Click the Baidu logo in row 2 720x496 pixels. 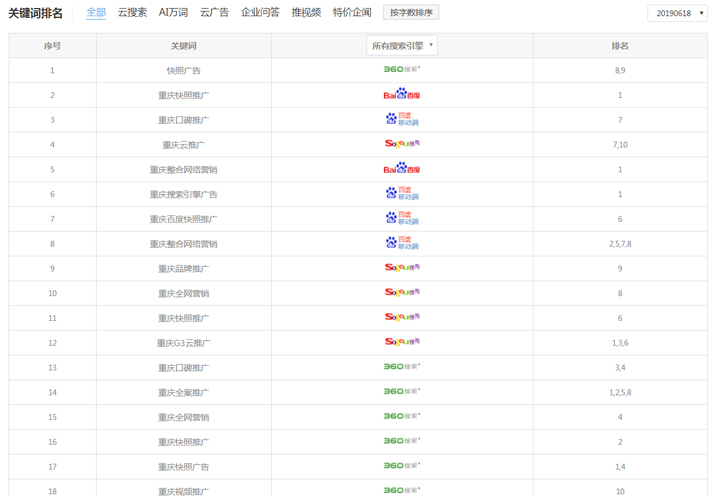[x=402, y=94]
